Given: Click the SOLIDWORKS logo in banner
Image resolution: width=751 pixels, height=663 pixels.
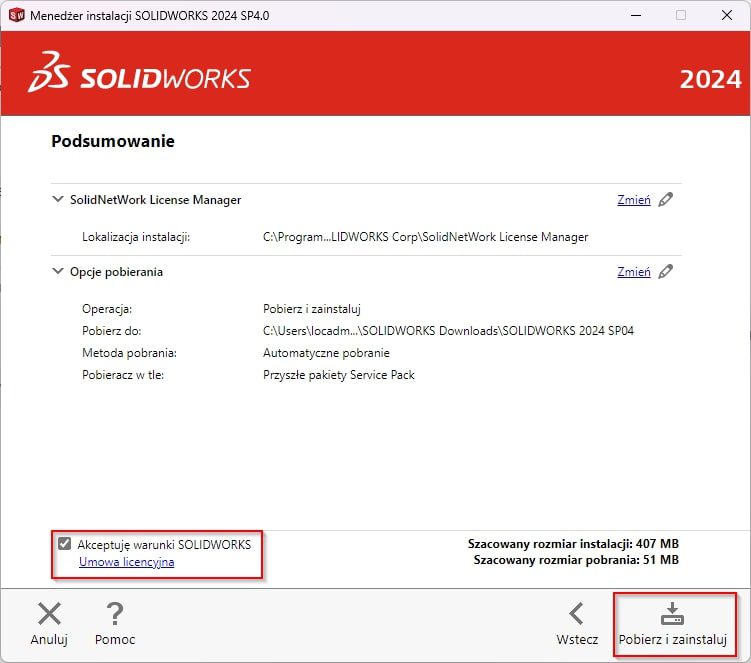Looking at the screenshot, I should point(139,73).
